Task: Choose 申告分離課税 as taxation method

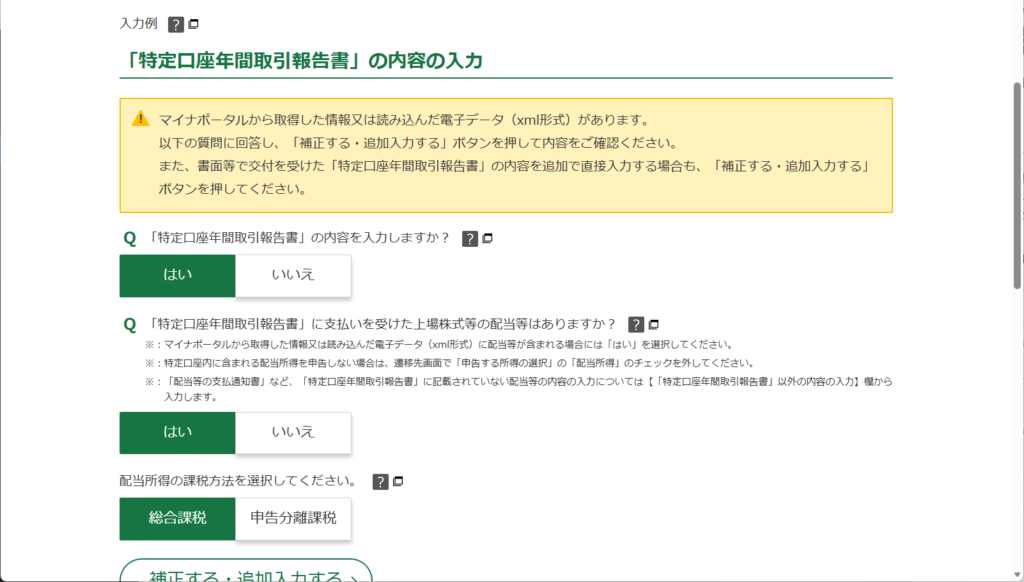Action: point(293,519)
